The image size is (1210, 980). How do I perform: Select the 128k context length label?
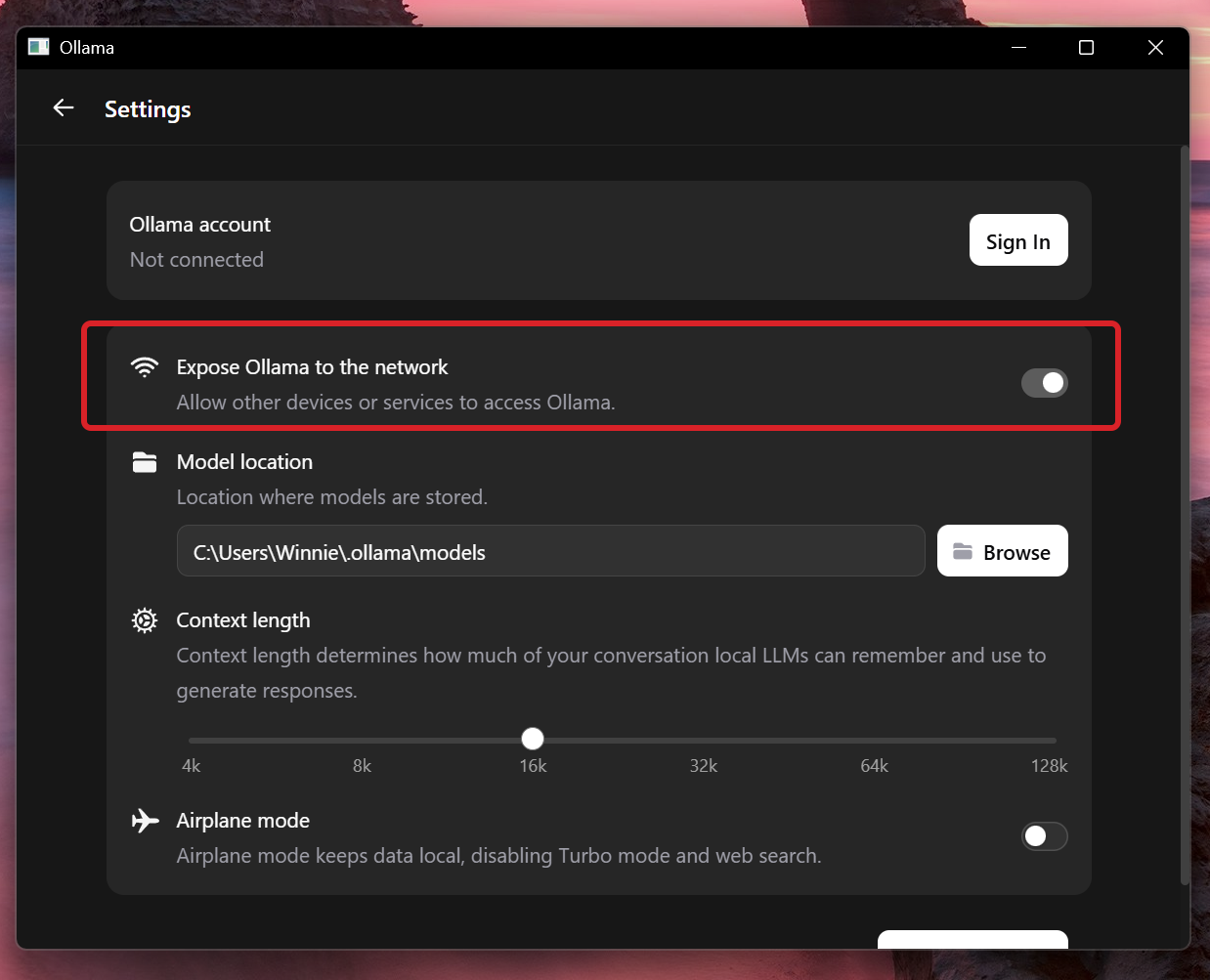[1049, 766]
